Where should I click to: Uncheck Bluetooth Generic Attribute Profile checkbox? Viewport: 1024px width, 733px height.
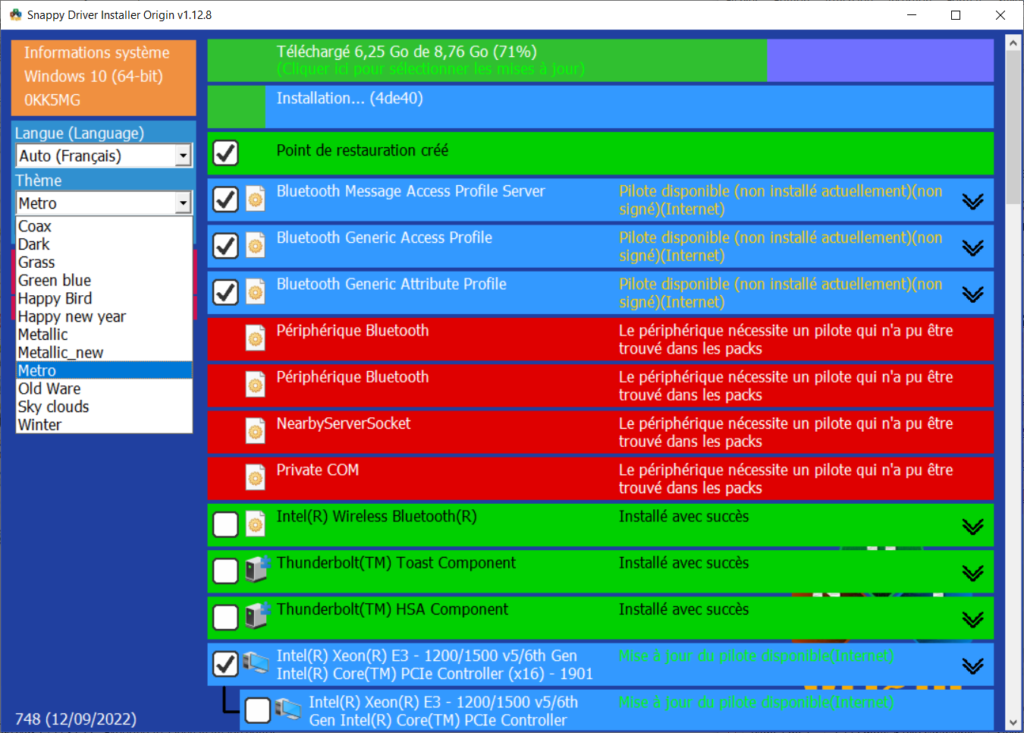coord(226,292)
